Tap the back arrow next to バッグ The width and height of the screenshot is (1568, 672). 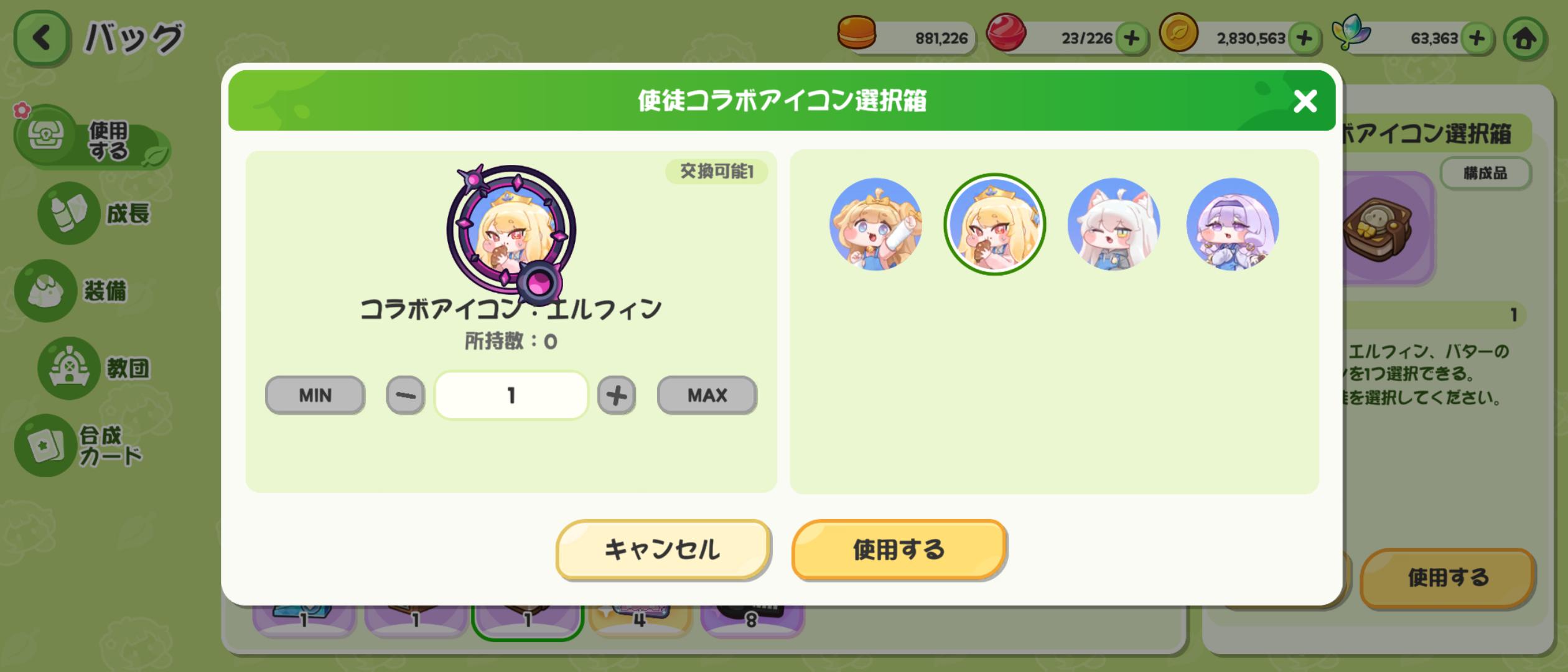click(x=42, y=38)
